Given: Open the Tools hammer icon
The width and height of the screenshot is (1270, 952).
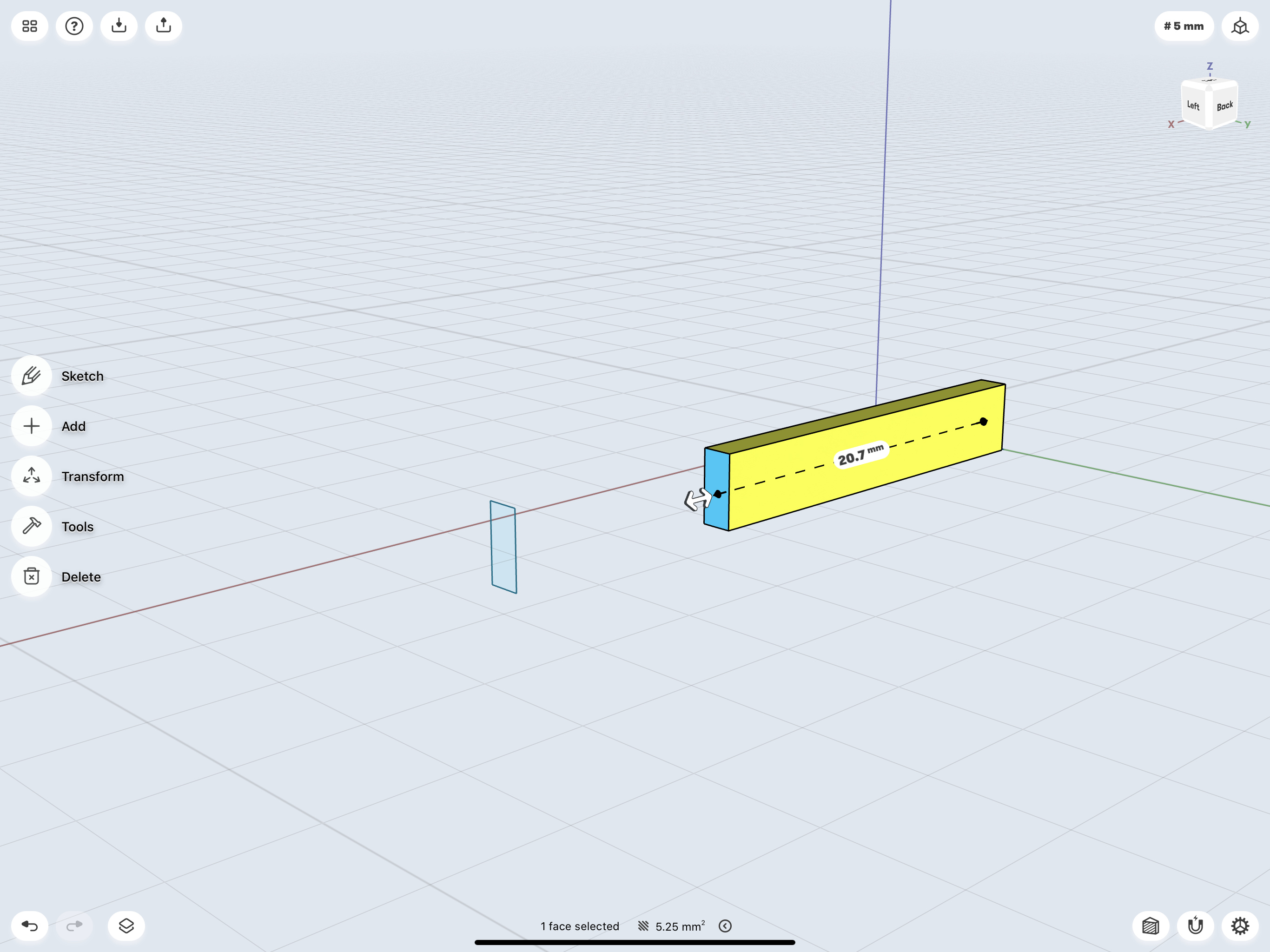Looking at the screenshot, I should 32,526.
